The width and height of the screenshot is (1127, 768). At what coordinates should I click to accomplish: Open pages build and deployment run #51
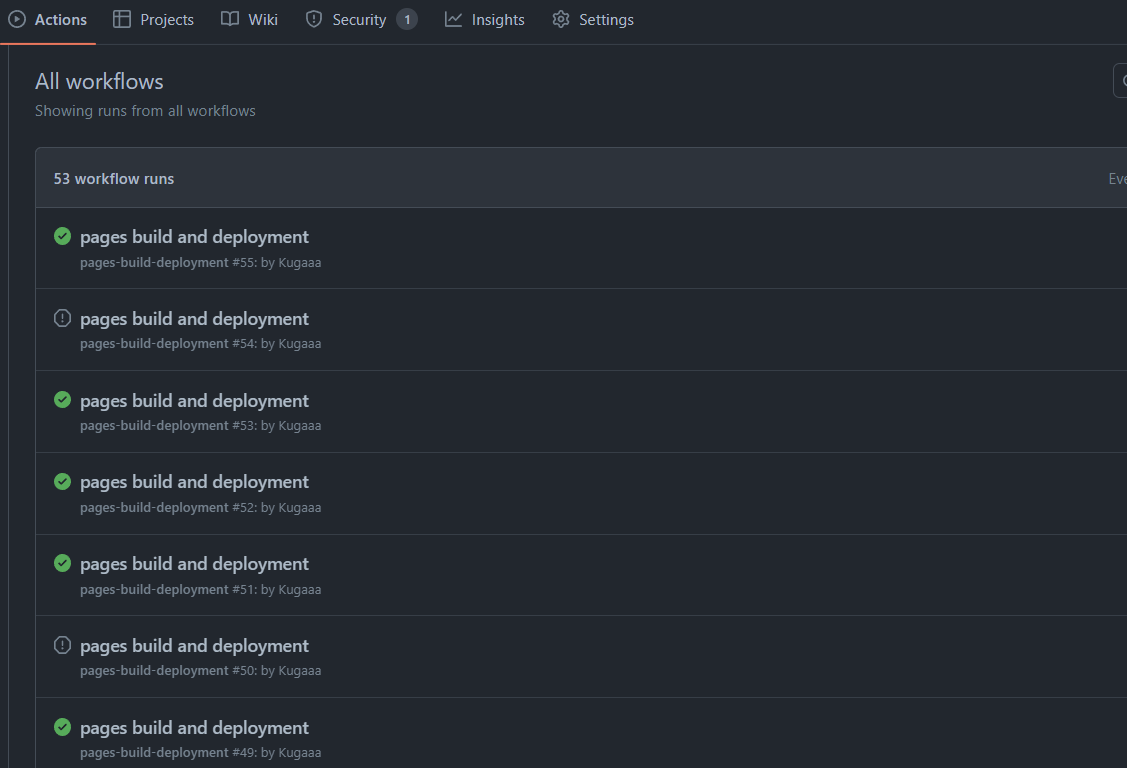194,563
